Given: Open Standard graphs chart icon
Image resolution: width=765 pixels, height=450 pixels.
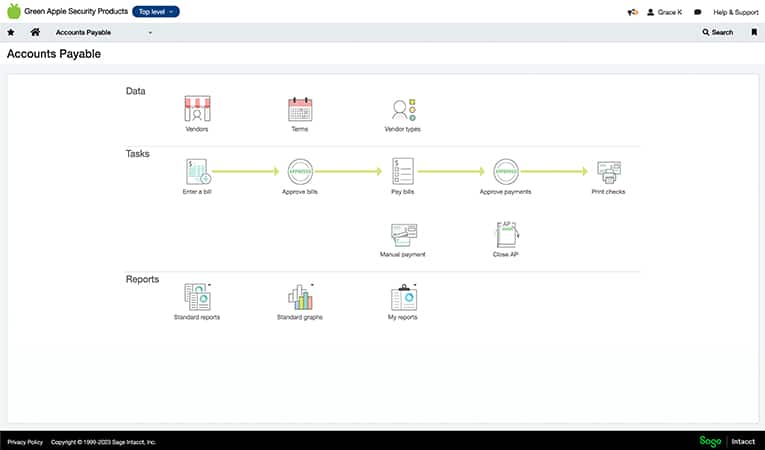Looking at the screenshot, I should tap(301, 297).
